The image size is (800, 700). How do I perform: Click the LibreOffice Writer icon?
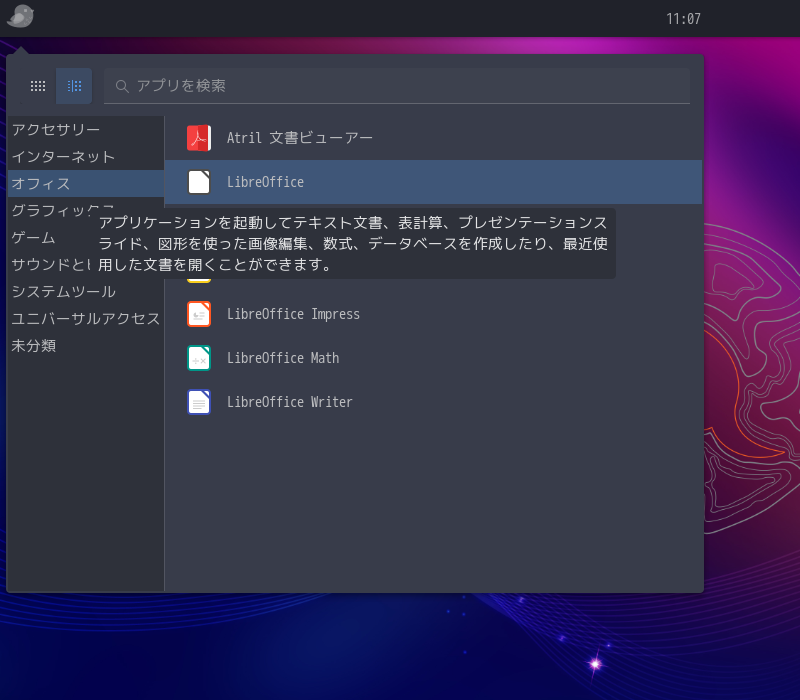point(199,402)
